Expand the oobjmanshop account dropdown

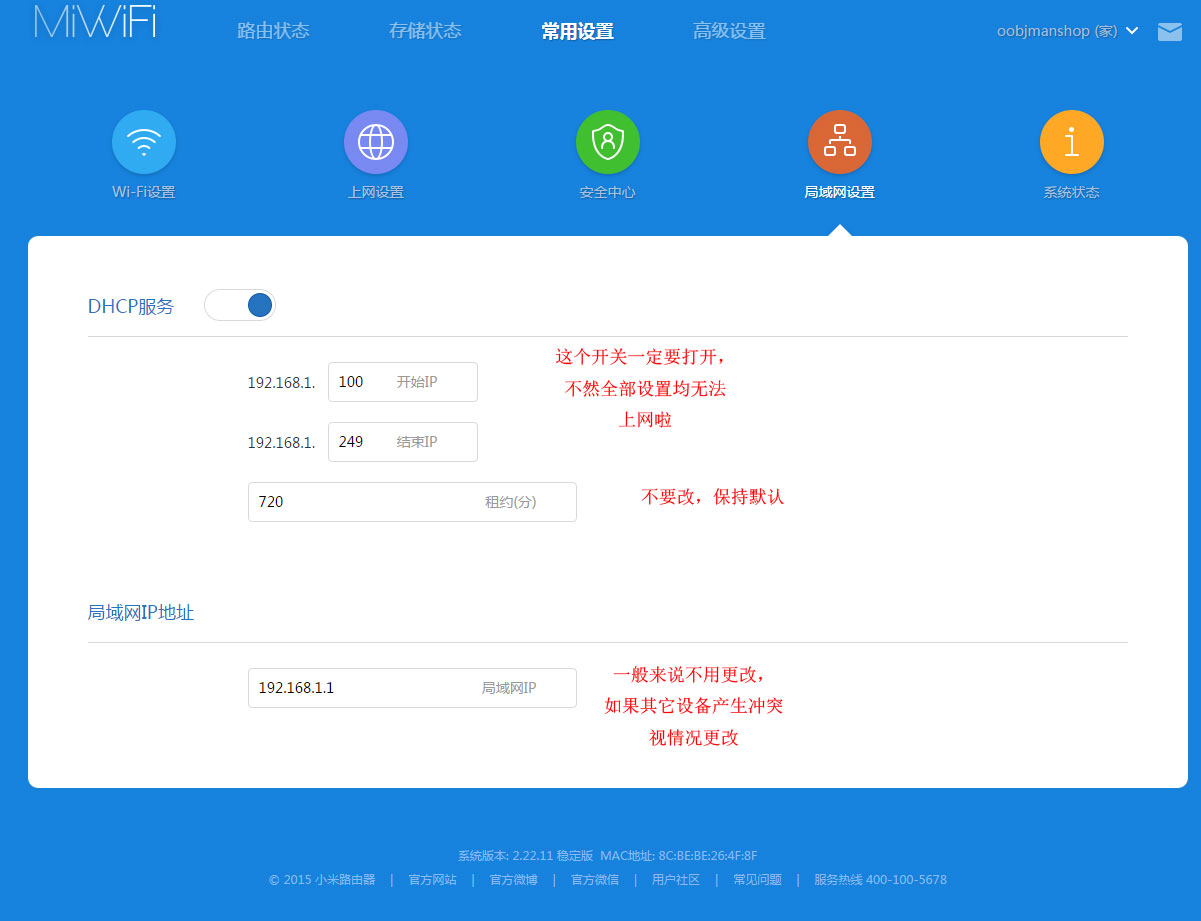pyautogui.click(x=1068, y=31)
